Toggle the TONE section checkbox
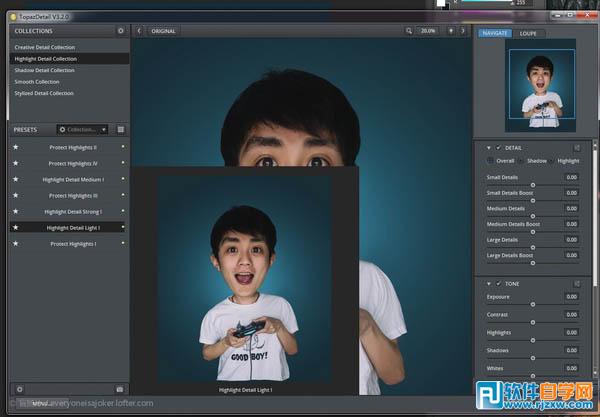Viewport: 600px width, 417px height. [x=498, y=284]
